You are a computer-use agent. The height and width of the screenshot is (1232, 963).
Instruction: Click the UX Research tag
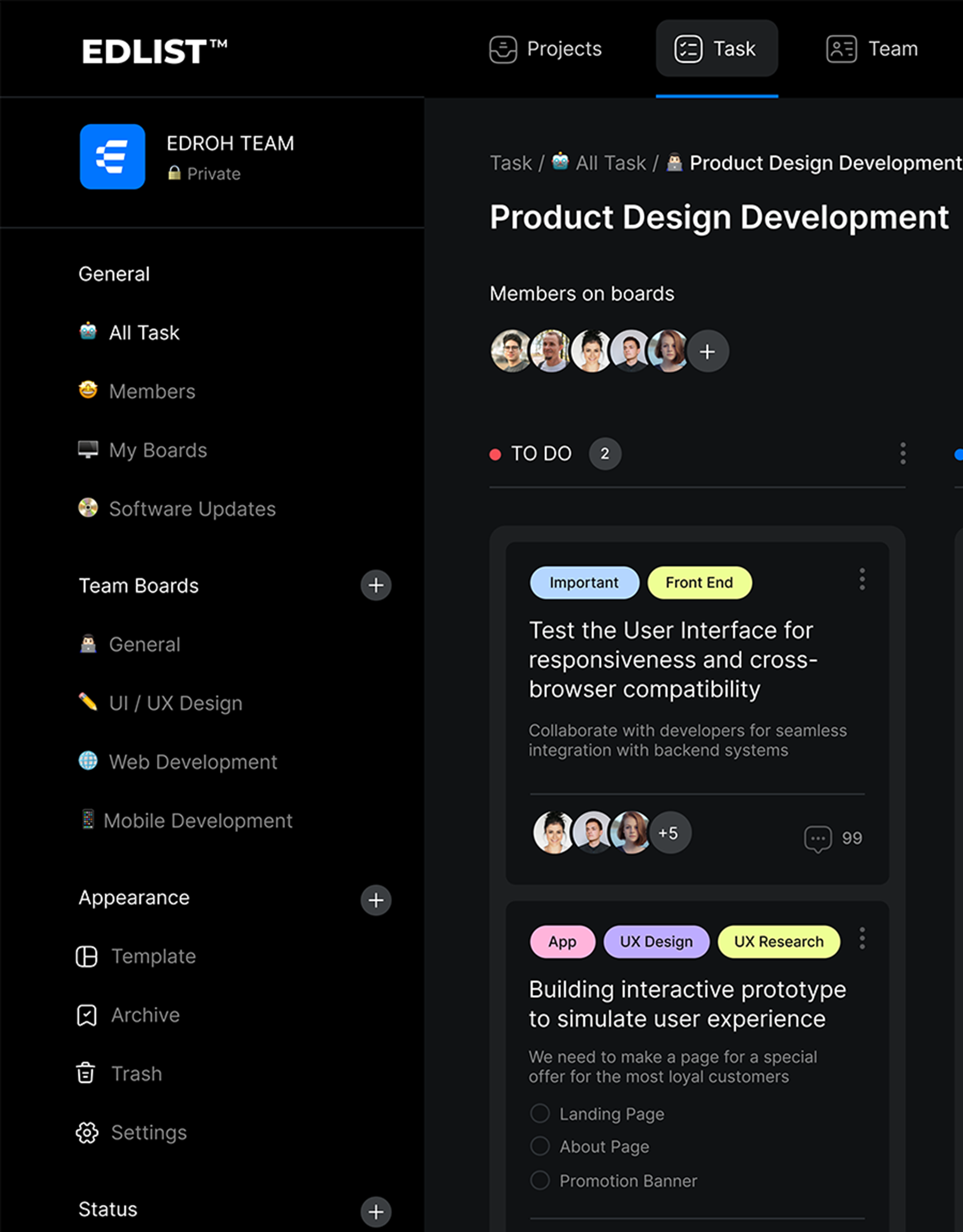point(778,941)
